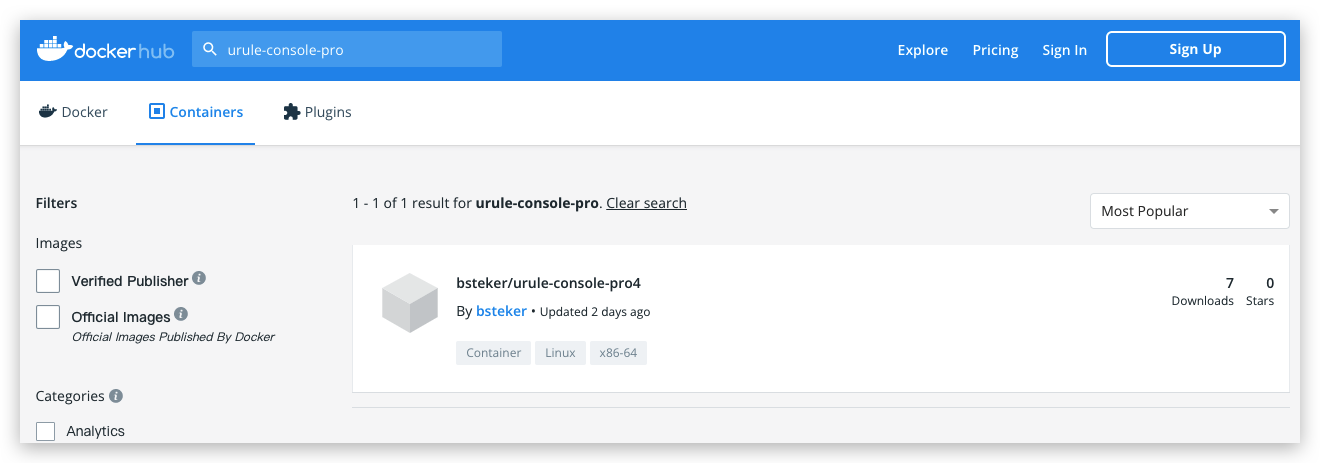The height and width of the screenshot is (463, 1320).
Task: Open the Pricing page
Action: tap(995, 50)
